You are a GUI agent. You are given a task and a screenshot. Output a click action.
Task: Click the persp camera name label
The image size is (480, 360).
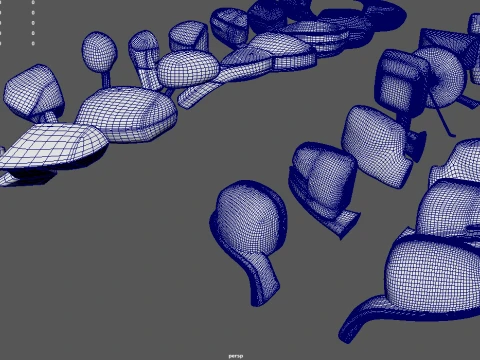pos(236,356)
